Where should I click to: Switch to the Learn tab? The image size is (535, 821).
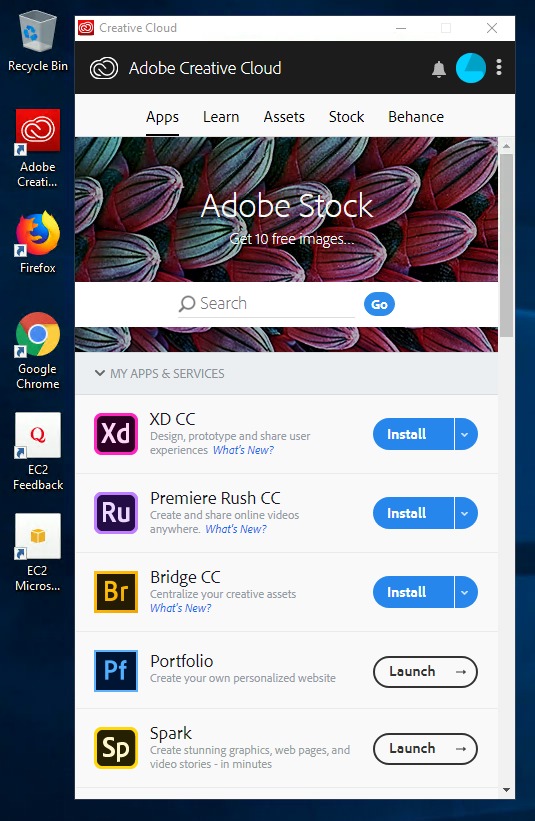click(221, 117)
